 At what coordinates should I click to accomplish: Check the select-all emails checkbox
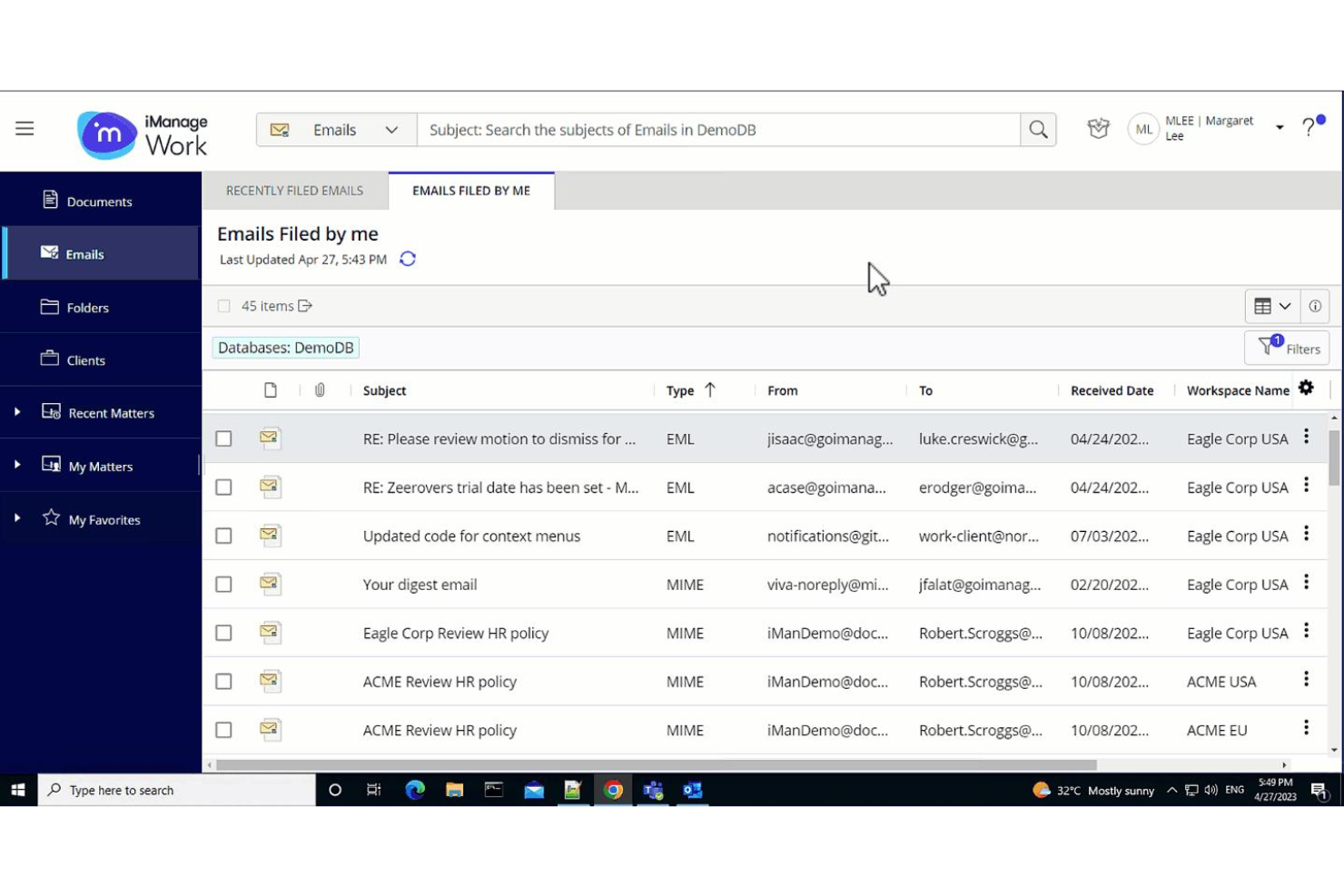[x=223, y=306]
